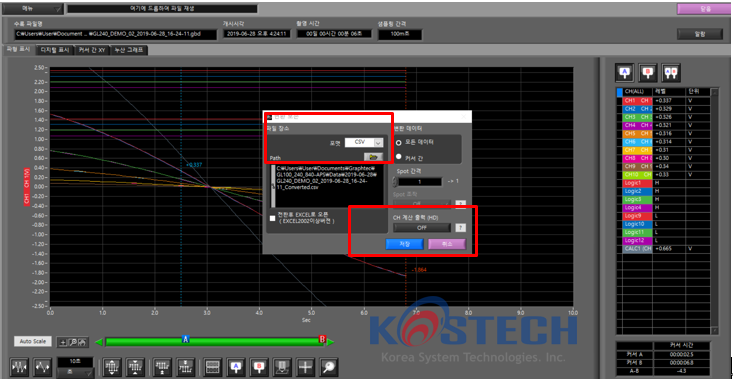Click the question mark beside CH calculation output
This screenshot has height=380, width=733.
(x=460, y=228)
